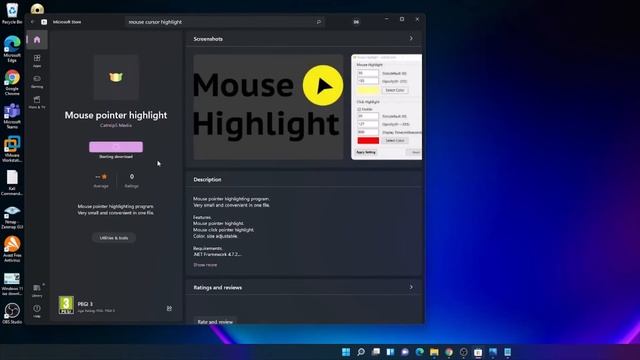
Task: Click the PEGI 3 age rating badge
Action: point(66,305)
